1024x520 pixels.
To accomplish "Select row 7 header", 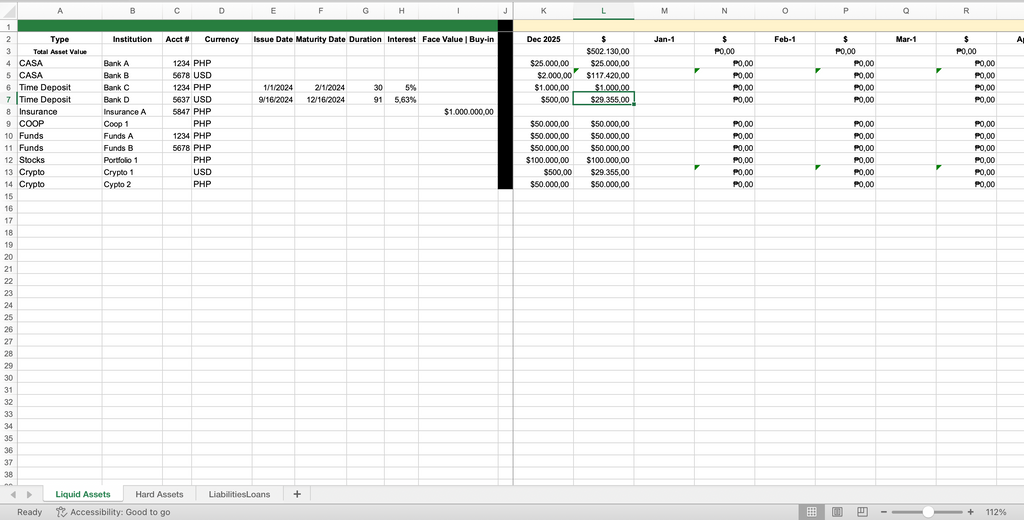I will pyautogui.click(x=8, y=99).
